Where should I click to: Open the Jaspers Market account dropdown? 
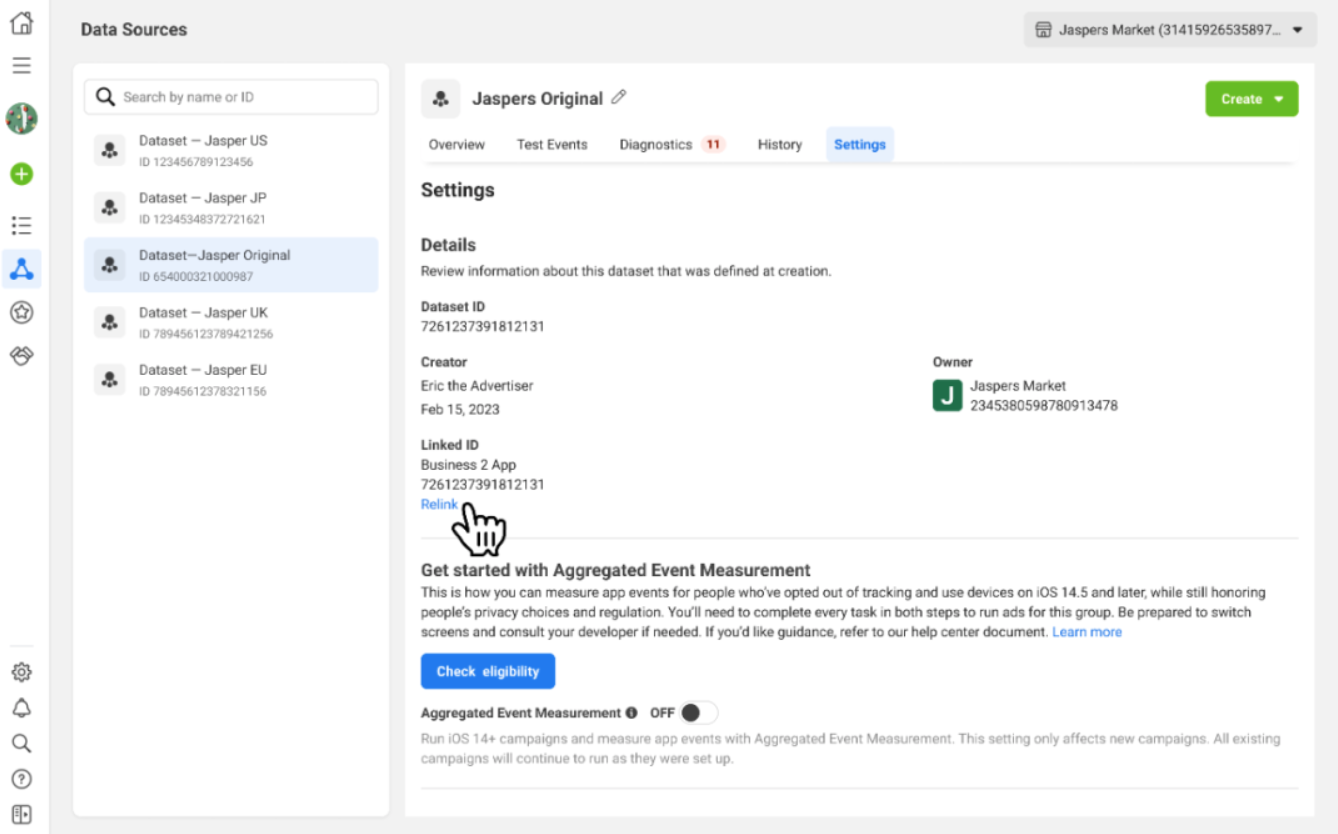point(1169,30)
